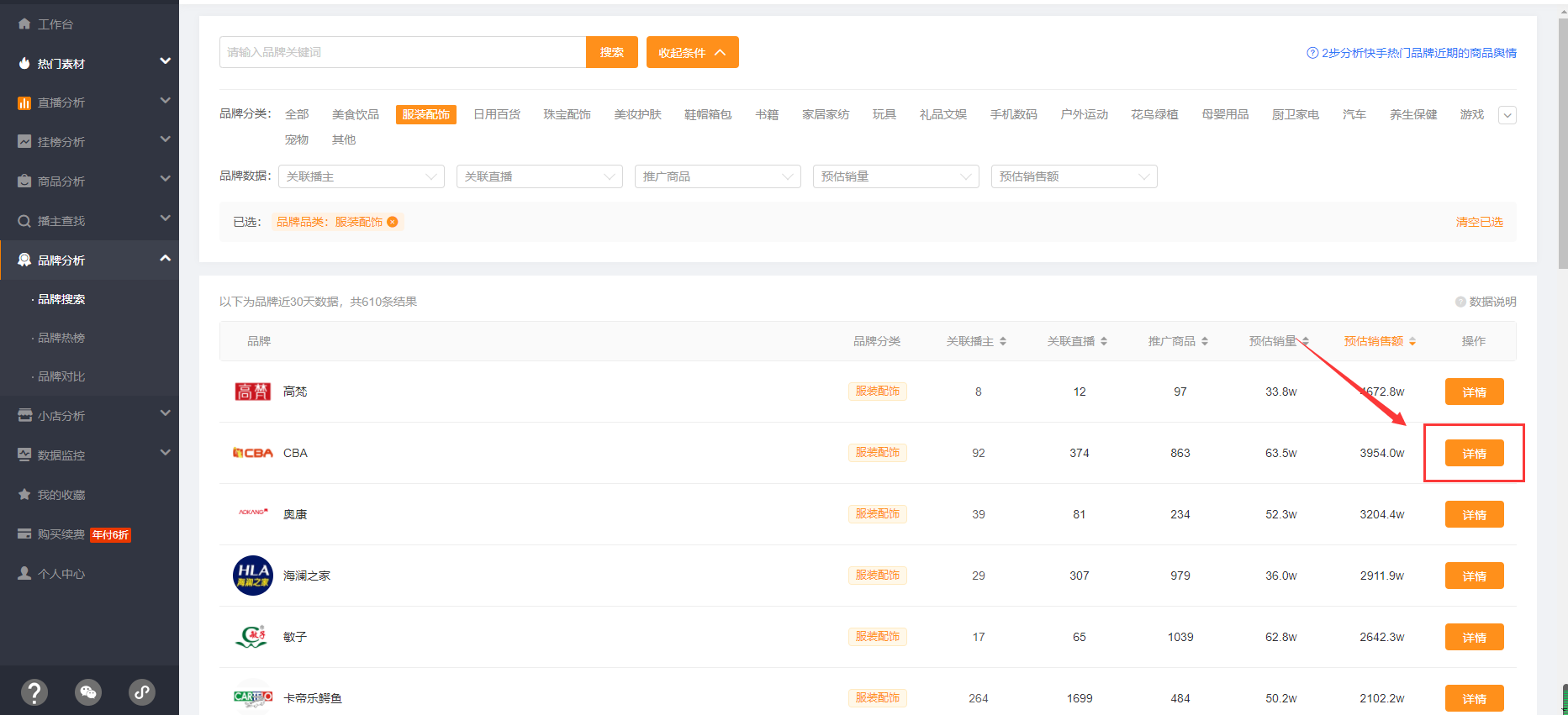
Task: Click 详情 button for 高梵 row
Action: coord(1475,392)
